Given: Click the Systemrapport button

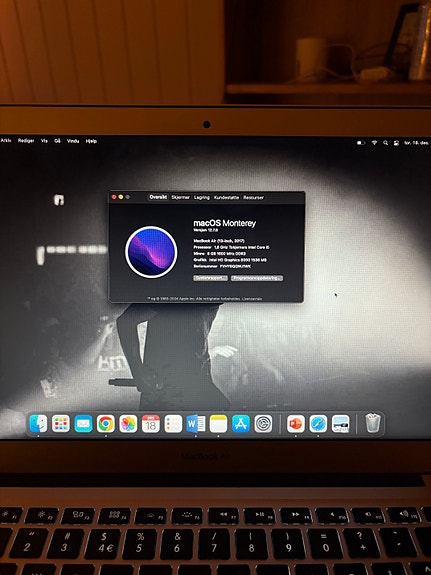Looking at the screenshot, I should [x=211, y=278].
